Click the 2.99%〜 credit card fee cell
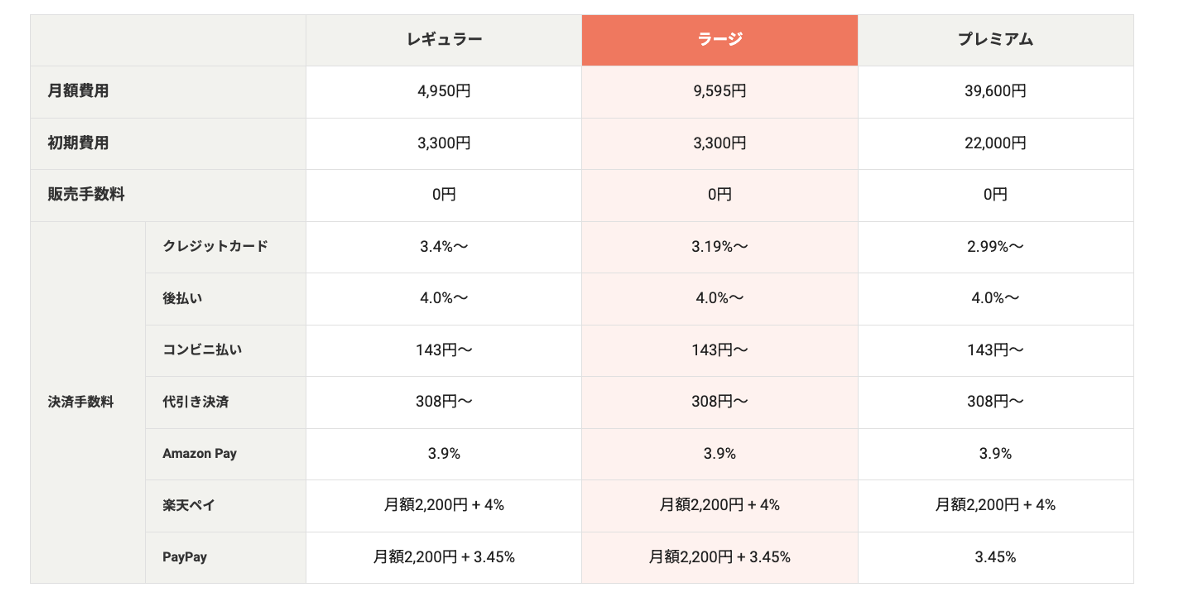 click(x=995, y=246)
